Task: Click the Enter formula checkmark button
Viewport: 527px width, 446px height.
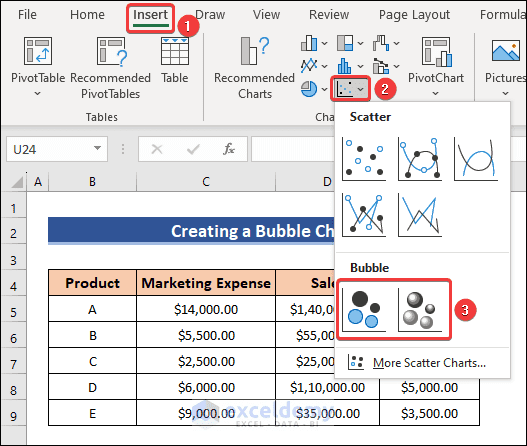Action: (x=193, y=149)
